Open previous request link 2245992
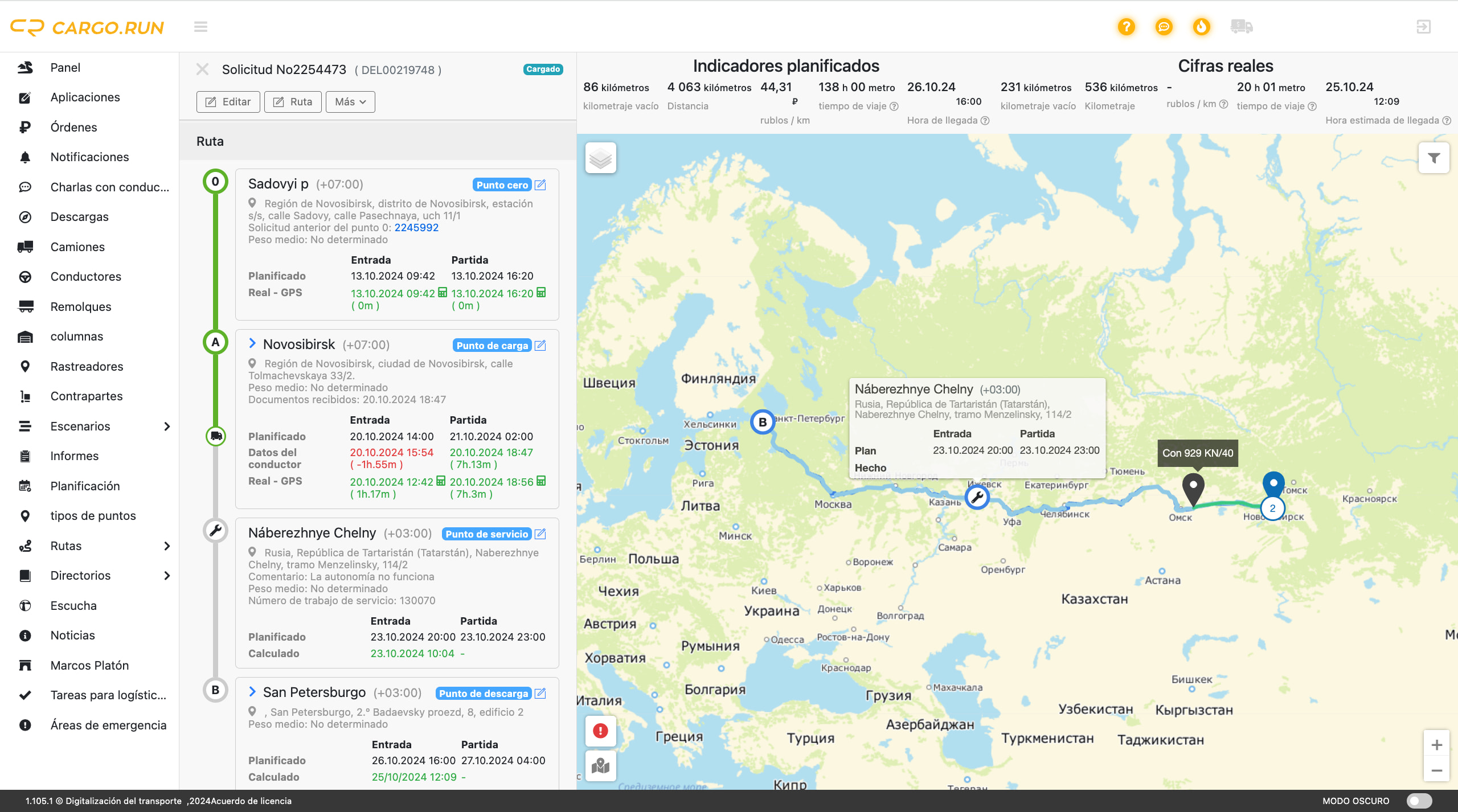This screenshot has width=1458, height=812. click(x=416, y=228)
